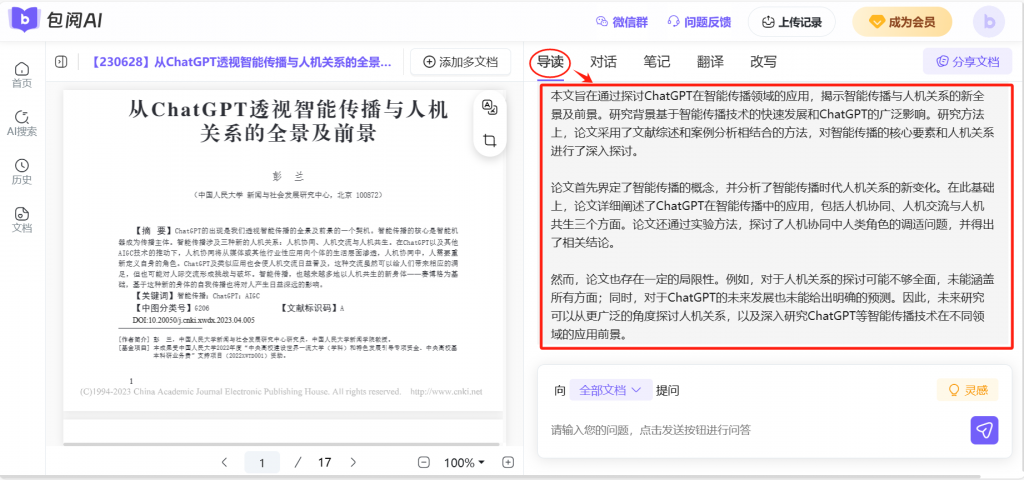Open 微信群 link
This screenshot has width=1024, height=480.
622,22
